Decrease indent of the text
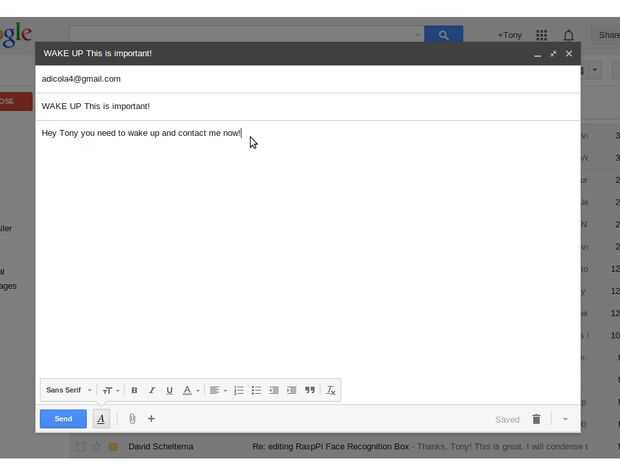 274,390
